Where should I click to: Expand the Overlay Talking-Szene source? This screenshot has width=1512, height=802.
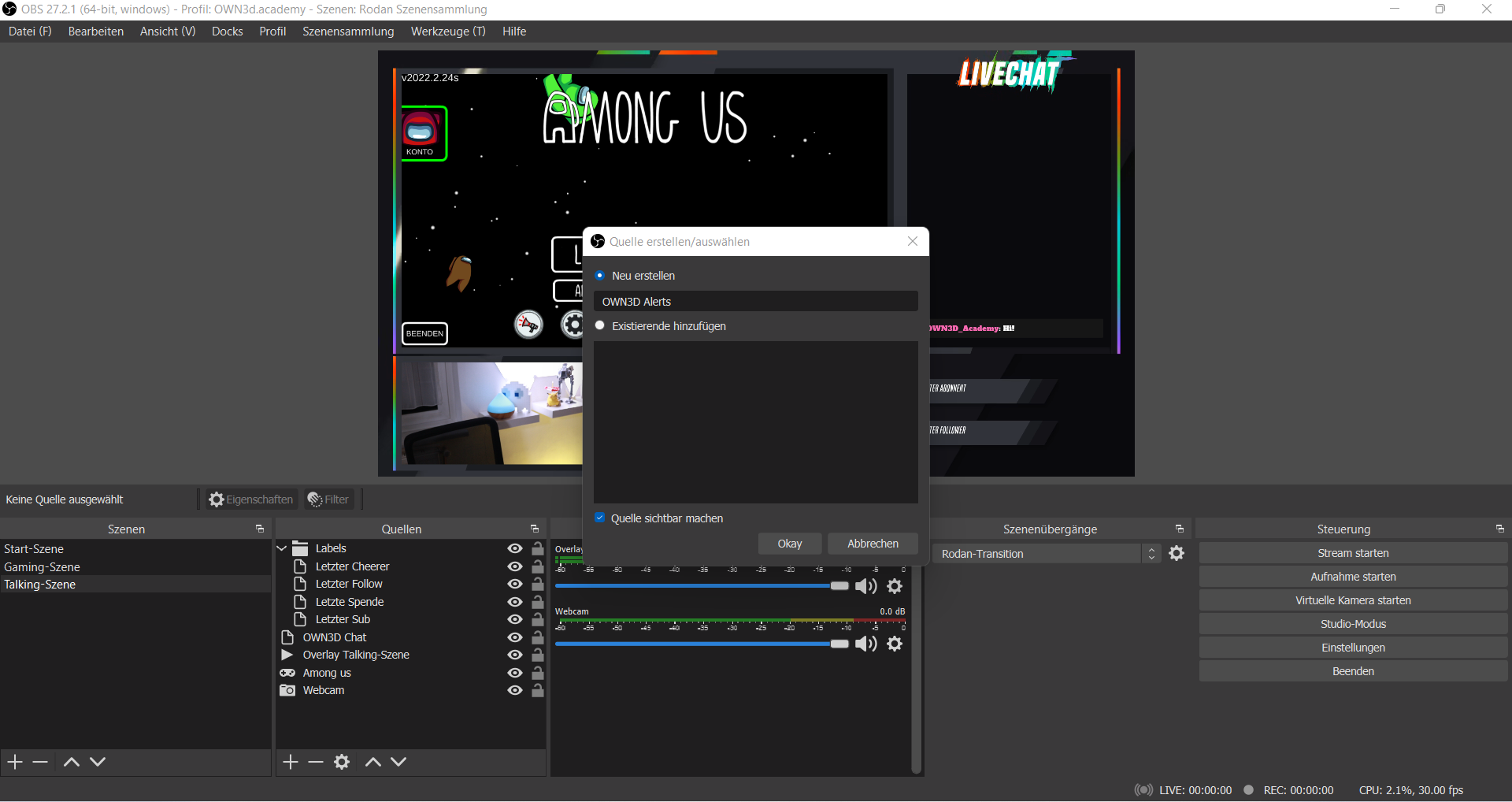287,655
